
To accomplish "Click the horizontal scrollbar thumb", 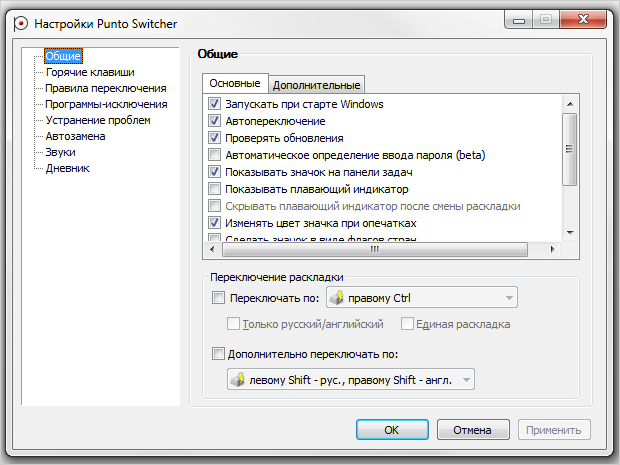I will pyautogui.click(x=375, y=250).
